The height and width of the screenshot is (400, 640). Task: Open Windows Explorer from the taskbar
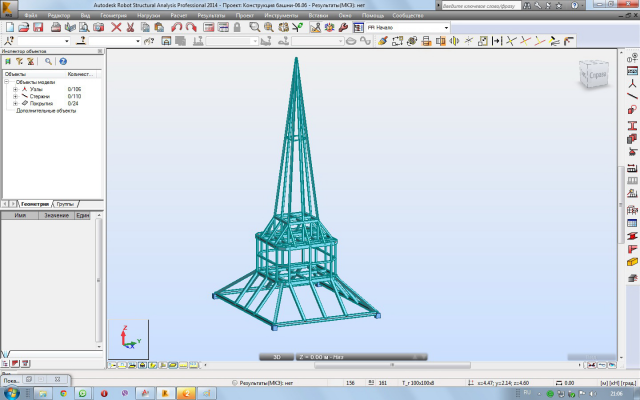tap(43, 393)
